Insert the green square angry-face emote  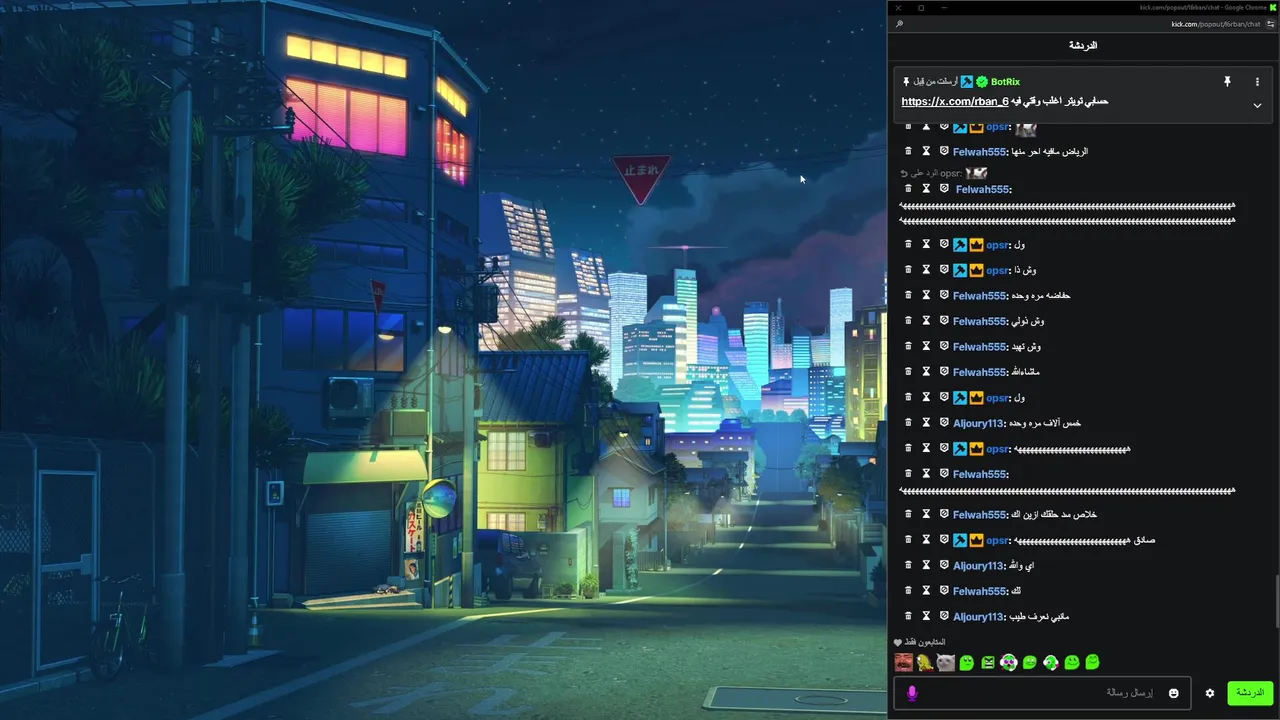point(988,662)
